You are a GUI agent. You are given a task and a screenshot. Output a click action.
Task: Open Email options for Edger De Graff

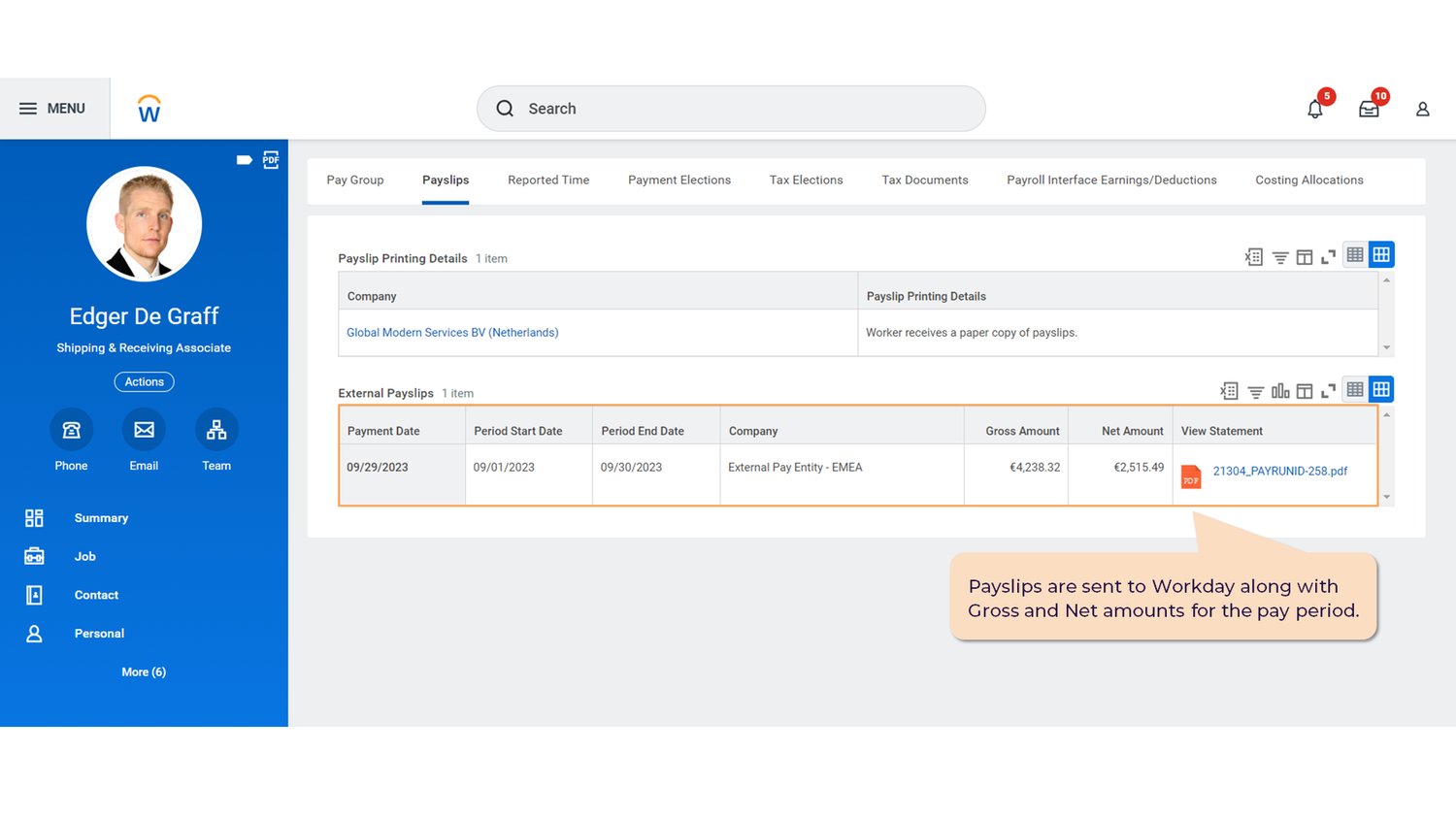[x=144, y=430]
